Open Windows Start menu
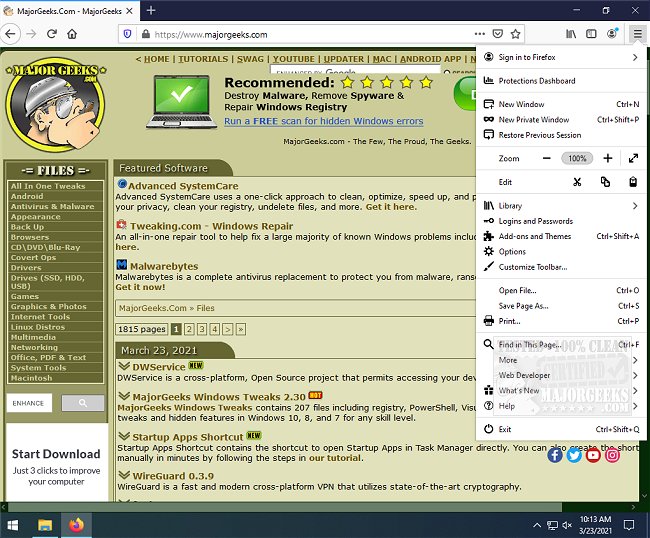 (x=12, y=526)
